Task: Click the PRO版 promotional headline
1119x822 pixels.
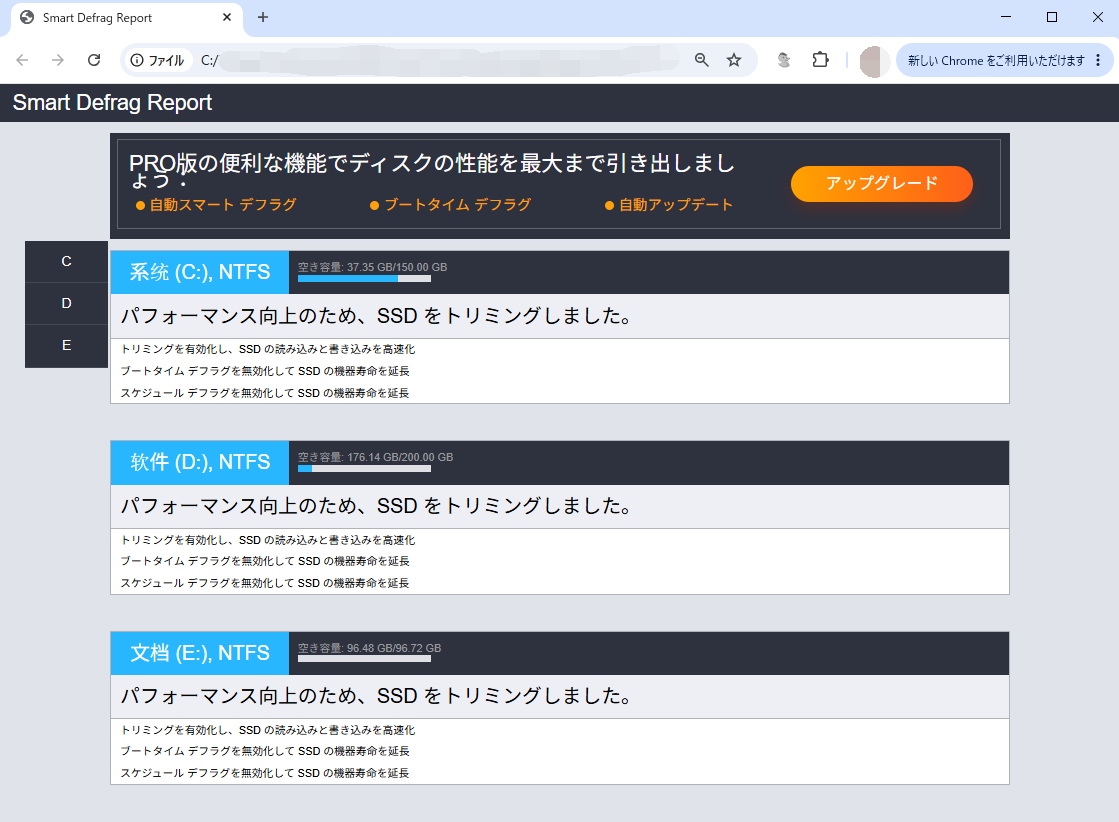Action: pyautogui.click(x=432, y=170)
